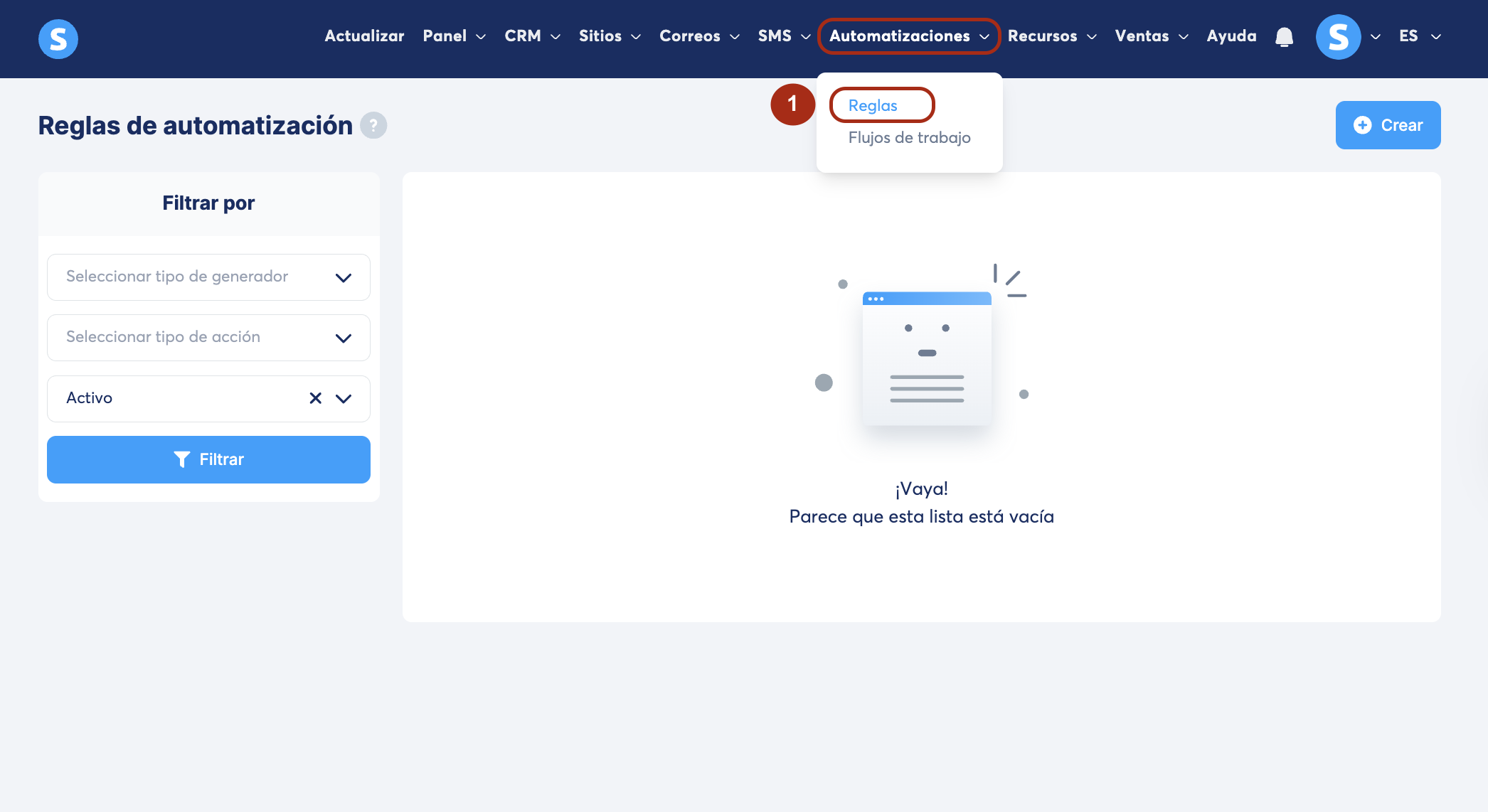This screenshot has width=1488, height=812.
Task: Open the Ayuda menu item
Action: coord(1231,36)
